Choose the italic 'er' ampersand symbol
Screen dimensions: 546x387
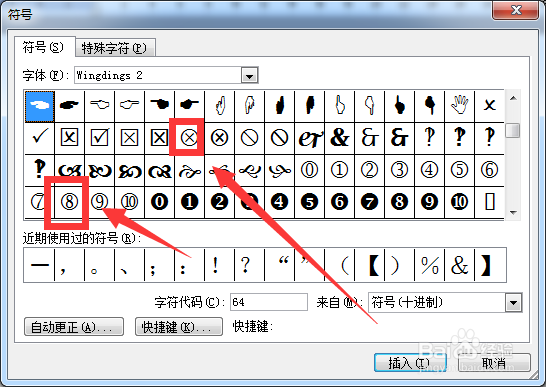click(x=310, y=138)
